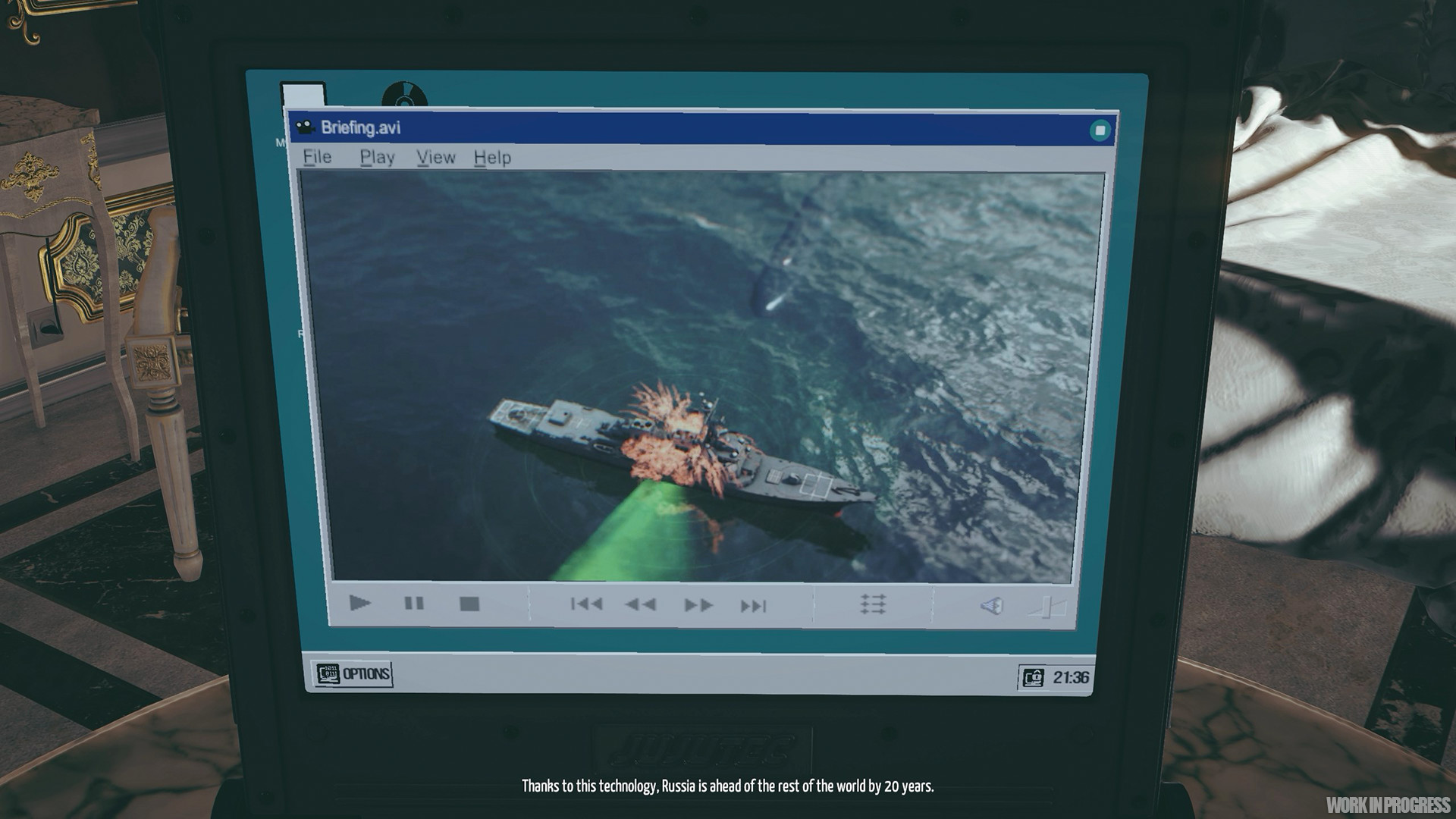Click the 21:36 clock in taskbar

pyautogui.click(x=1070, y=677)
